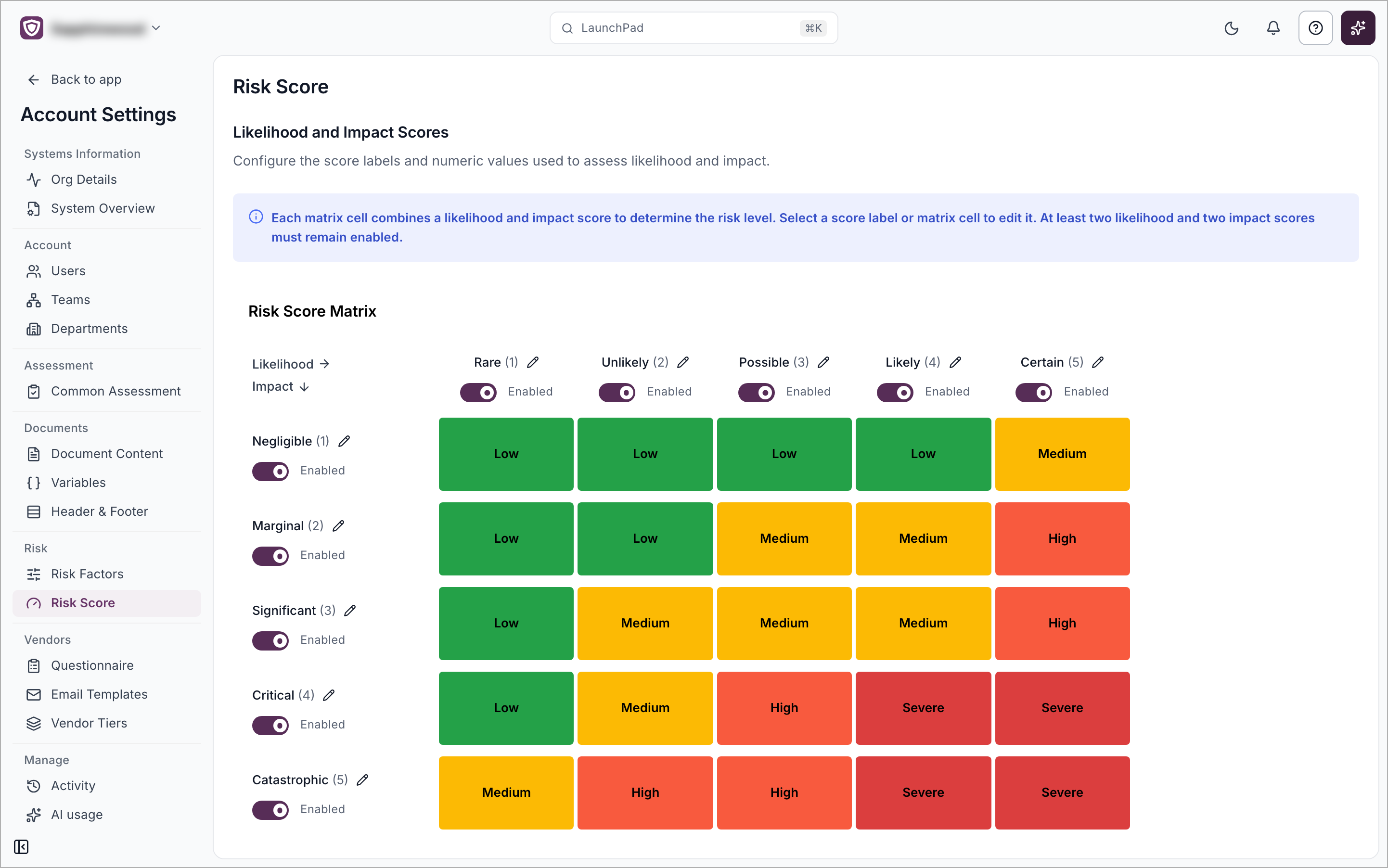The width and height of the screenshot is (1388, 868).
Task: Collapse the sidebar panel icon
Action: click(21, 847)
